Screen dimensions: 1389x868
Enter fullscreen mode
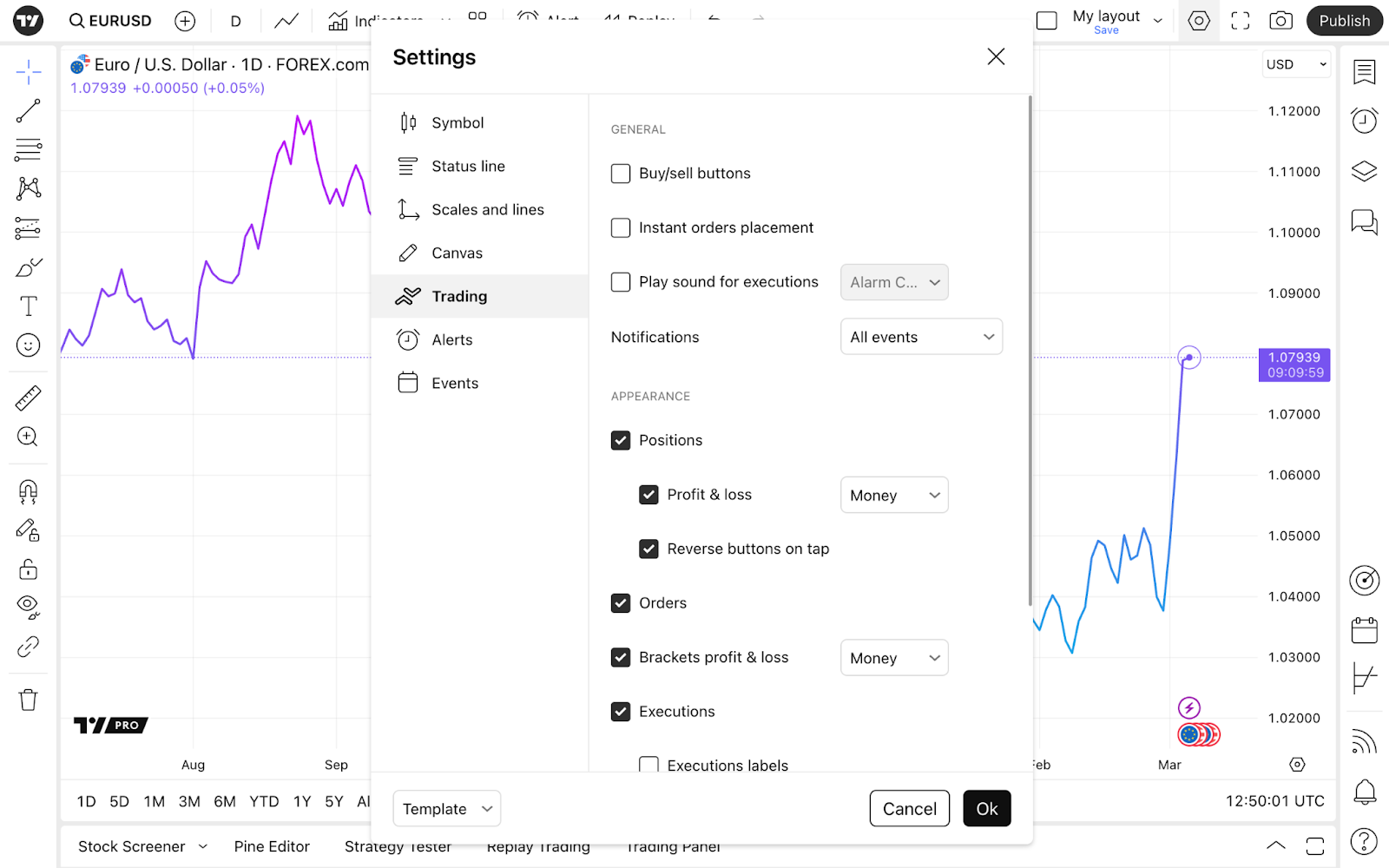coord(1241,21)
